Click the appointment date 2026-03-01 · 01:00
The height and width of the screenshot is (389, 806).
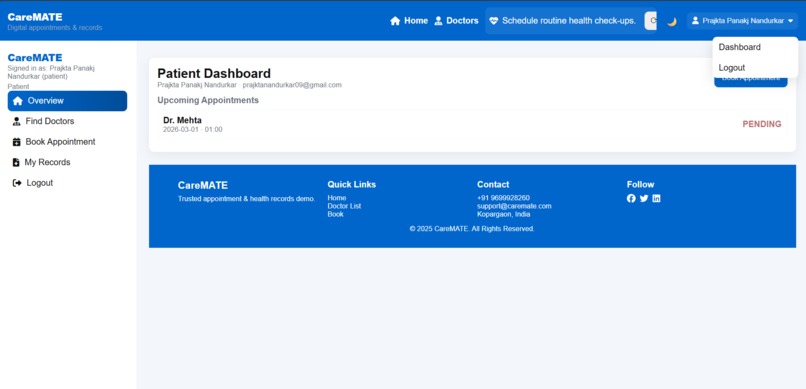pyautogui.click(x=193, y=129)
